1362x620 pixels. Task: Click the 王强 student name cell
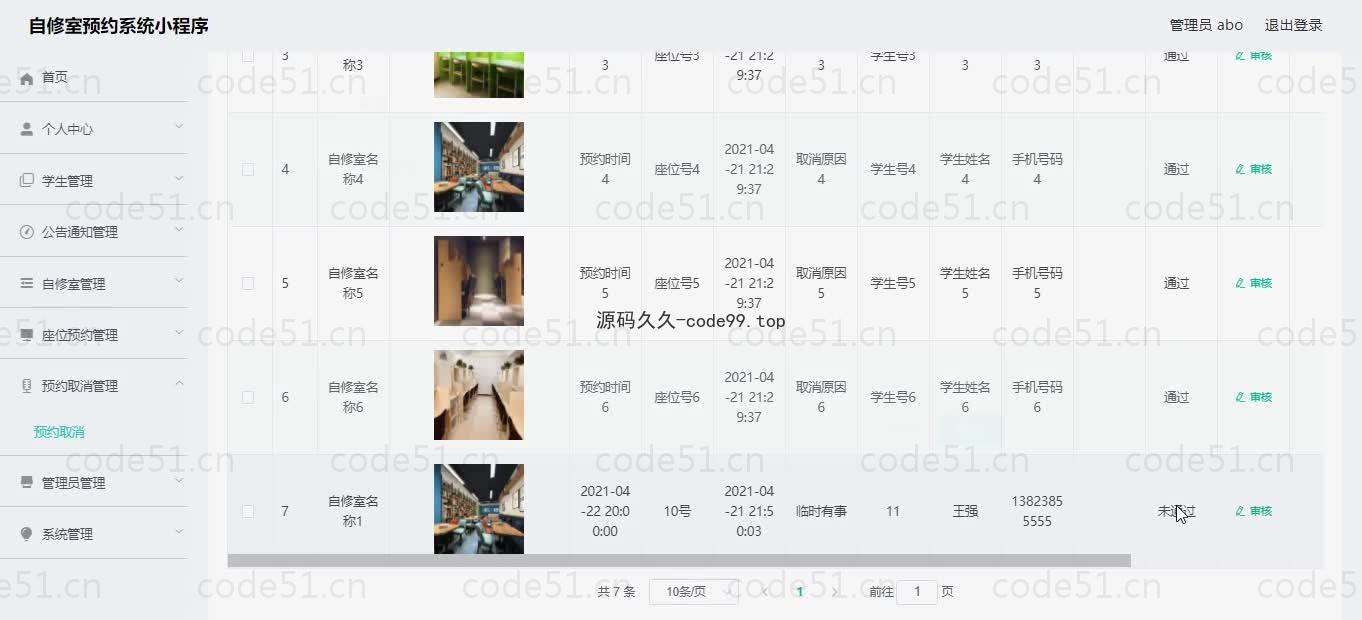point(965,511)
